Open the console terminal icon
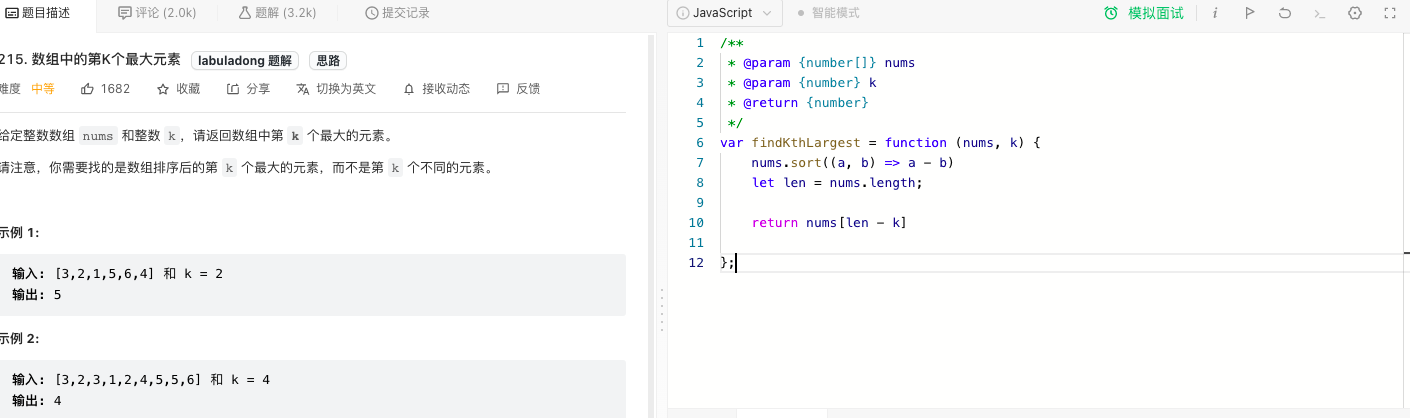Image resolution: width=1410 pixels, height=418 pixels. (1320, 13)
